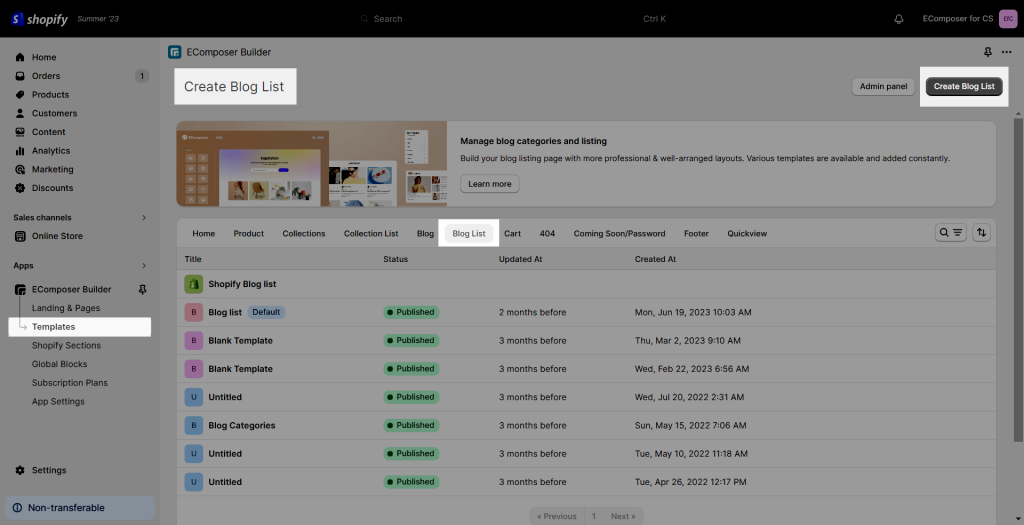Open EComposer for CS account avatar
Viewport: 1024px width, 525px height.
click(x=1008, y=19)
